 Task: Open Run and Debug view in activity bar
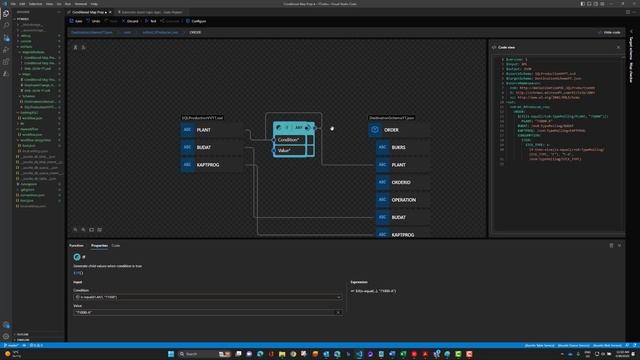tap(6, 50)
